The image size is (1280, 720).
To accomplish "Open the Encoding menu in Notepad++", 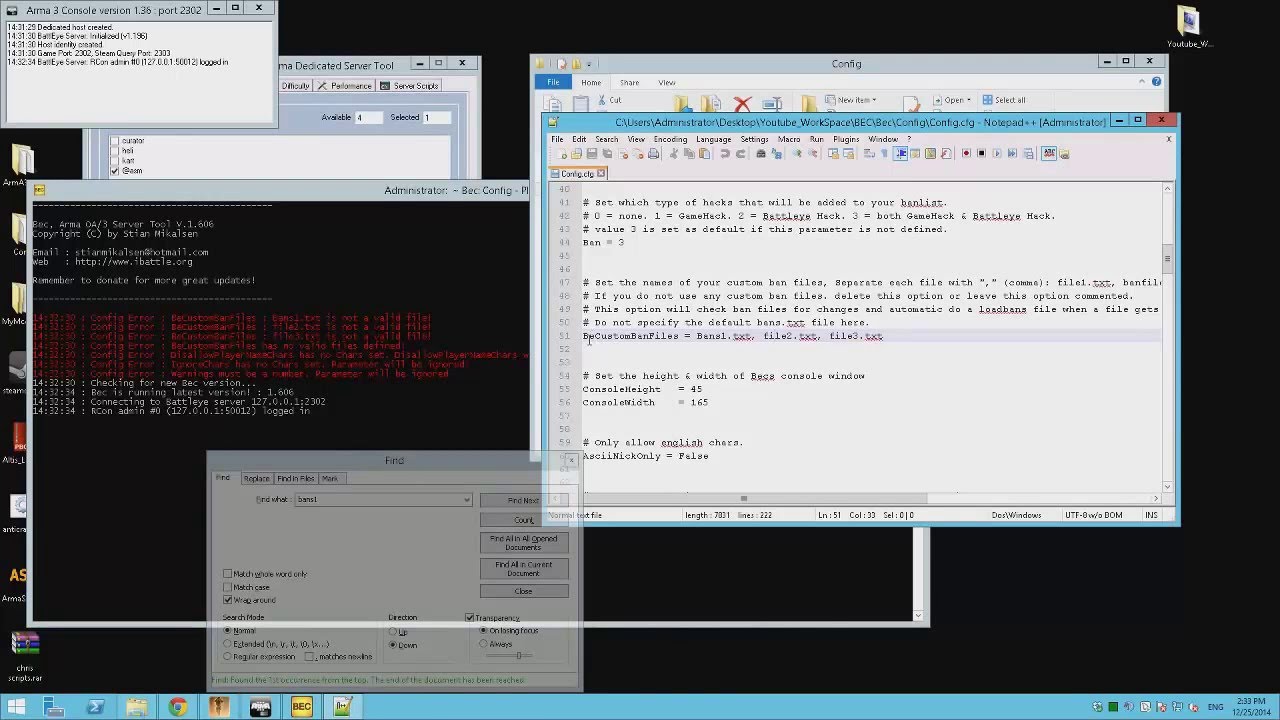I will (x=670, y=139).
